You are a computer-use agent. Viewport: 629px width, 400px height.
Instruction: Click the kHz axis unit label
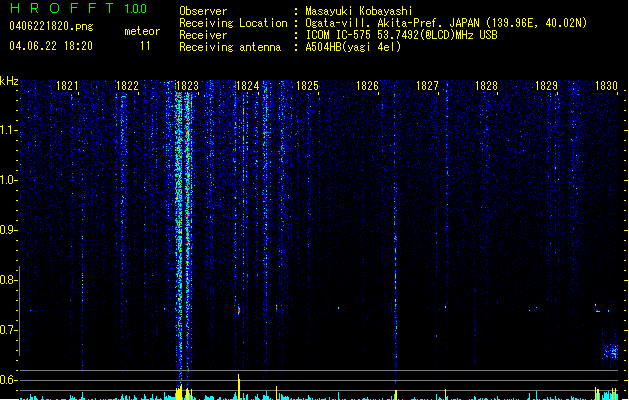[9, 81]
